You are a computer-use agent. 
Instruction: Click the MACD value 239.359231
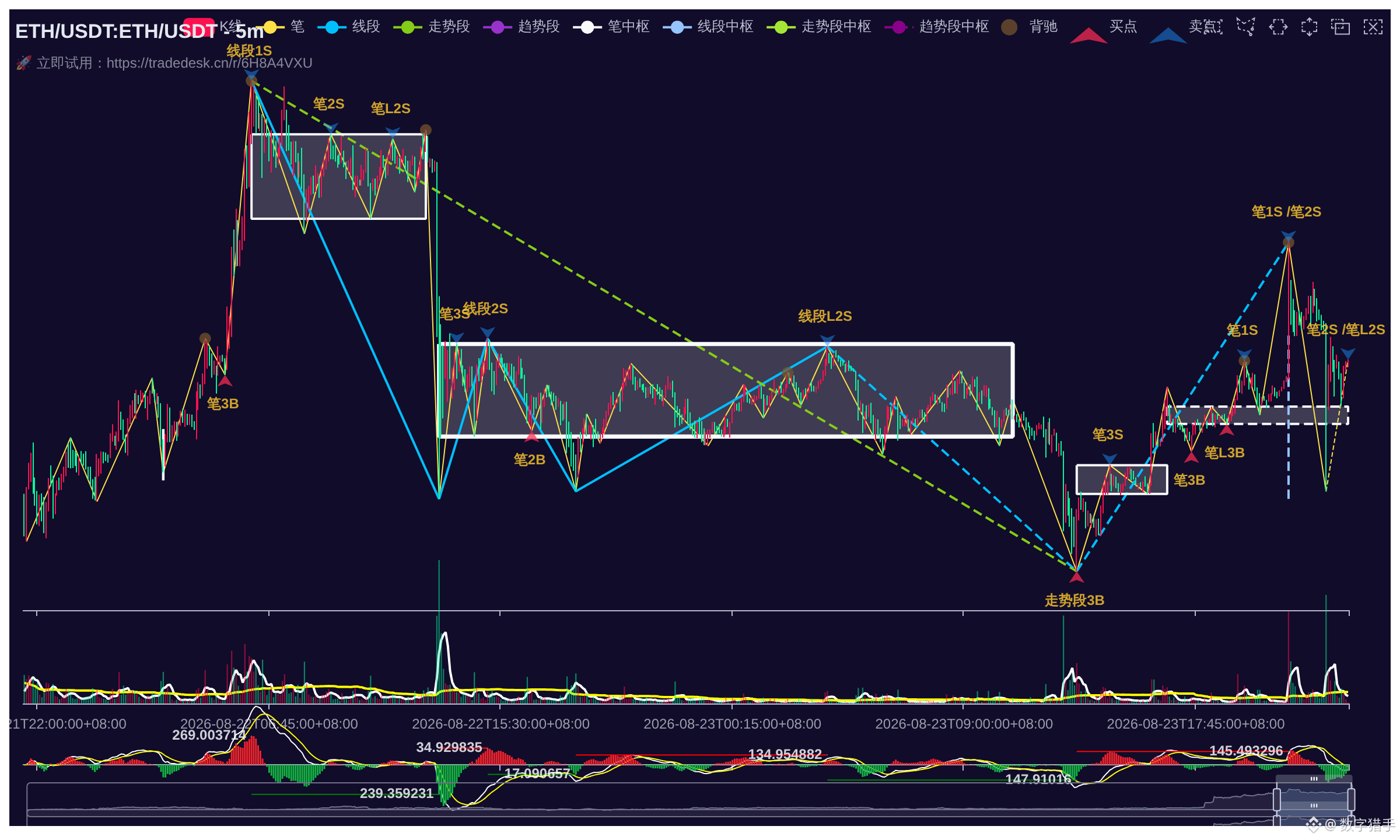[x=397, y=793]
